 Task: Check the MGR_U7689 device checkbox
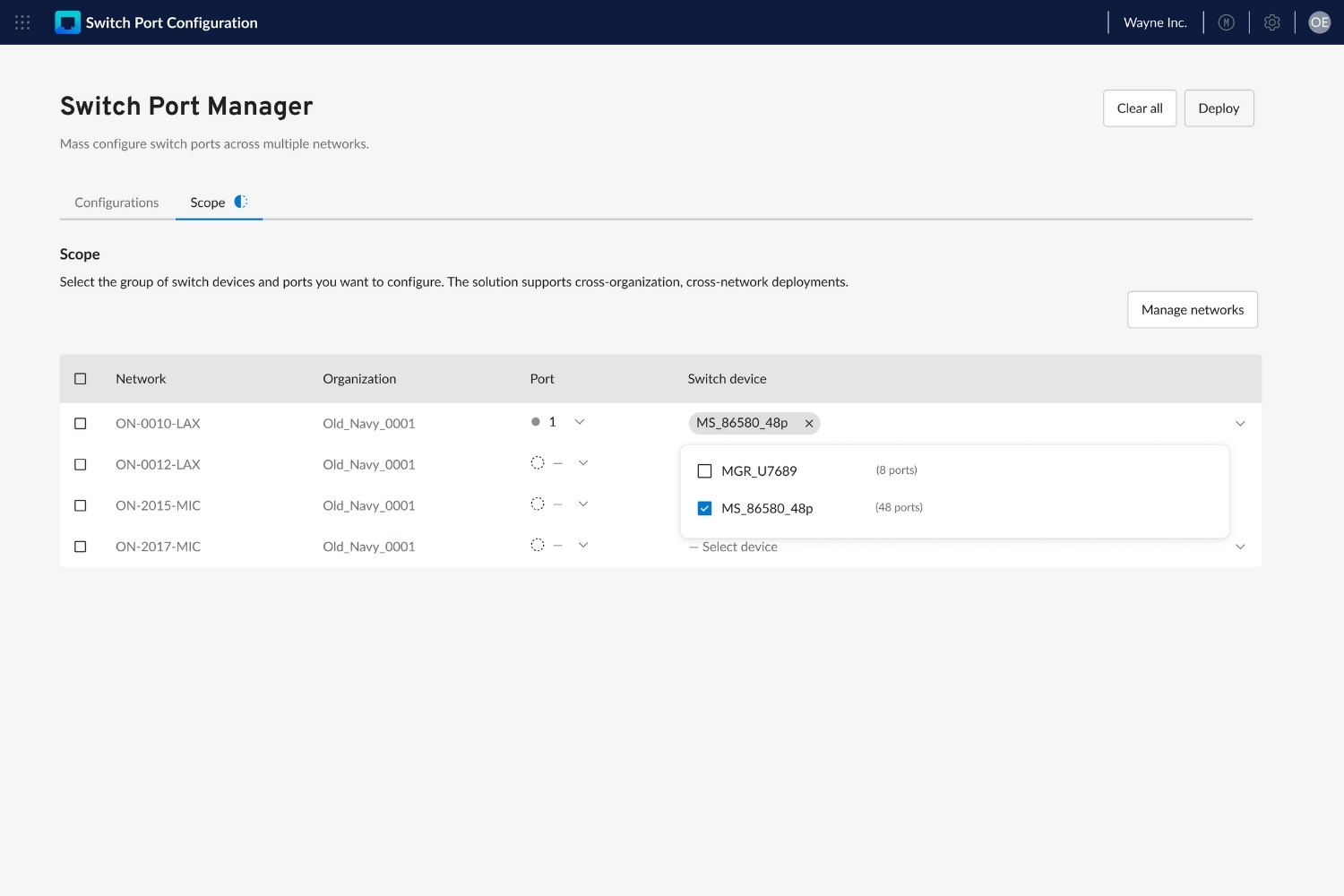tap(705, 471)
